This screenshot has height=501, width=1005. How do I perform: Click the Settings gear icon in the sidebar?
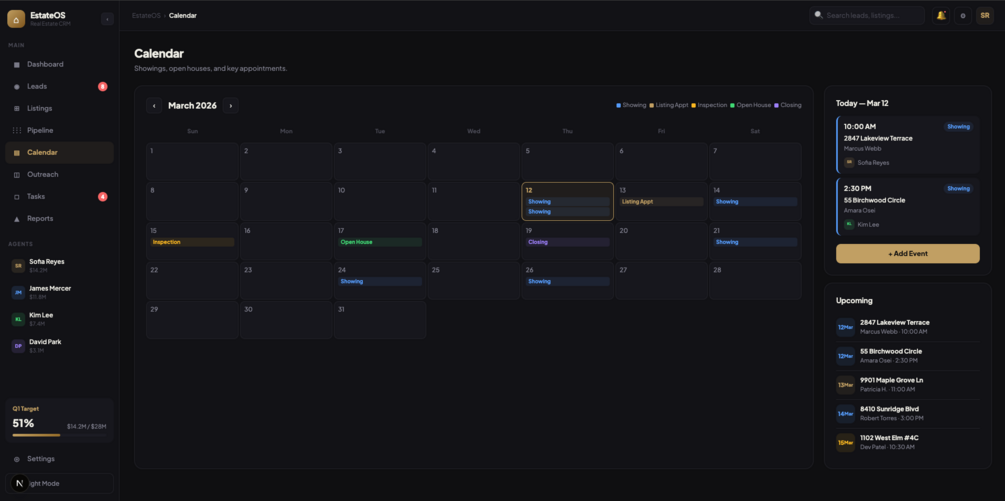click(17, 459)
